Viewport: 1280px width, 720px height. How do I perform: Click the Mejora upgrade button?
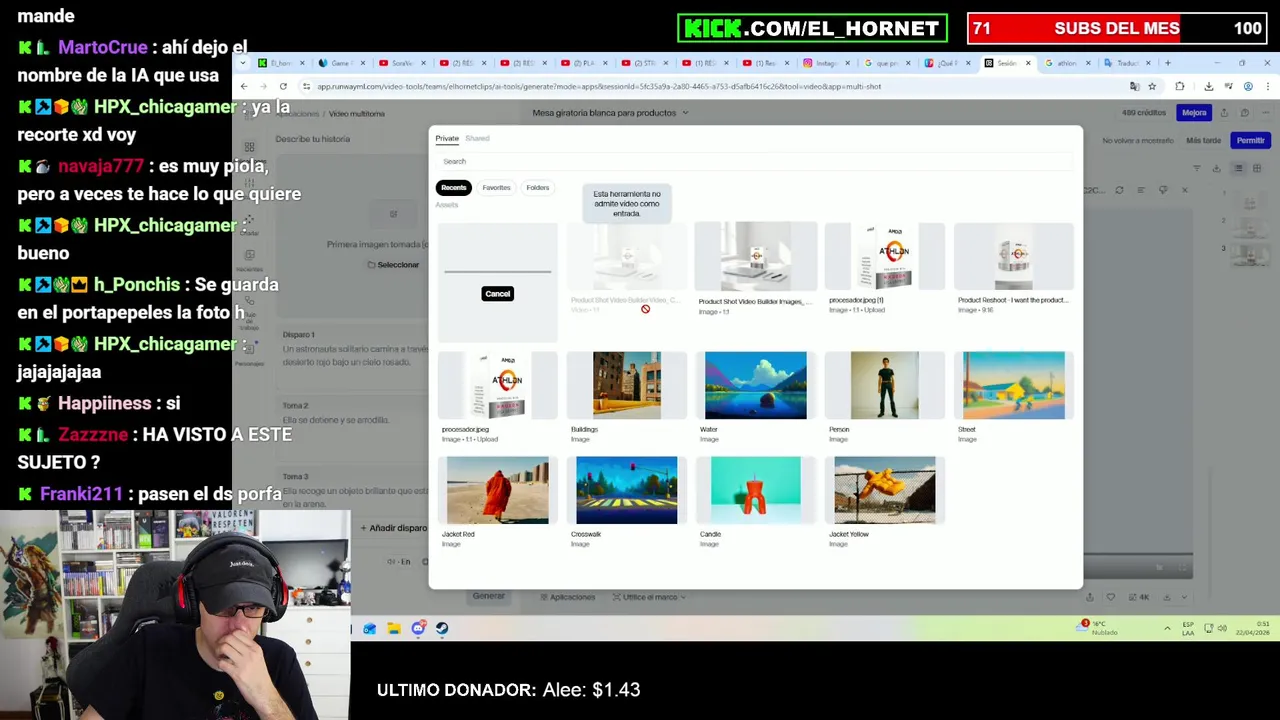(x=1194, y=113)
